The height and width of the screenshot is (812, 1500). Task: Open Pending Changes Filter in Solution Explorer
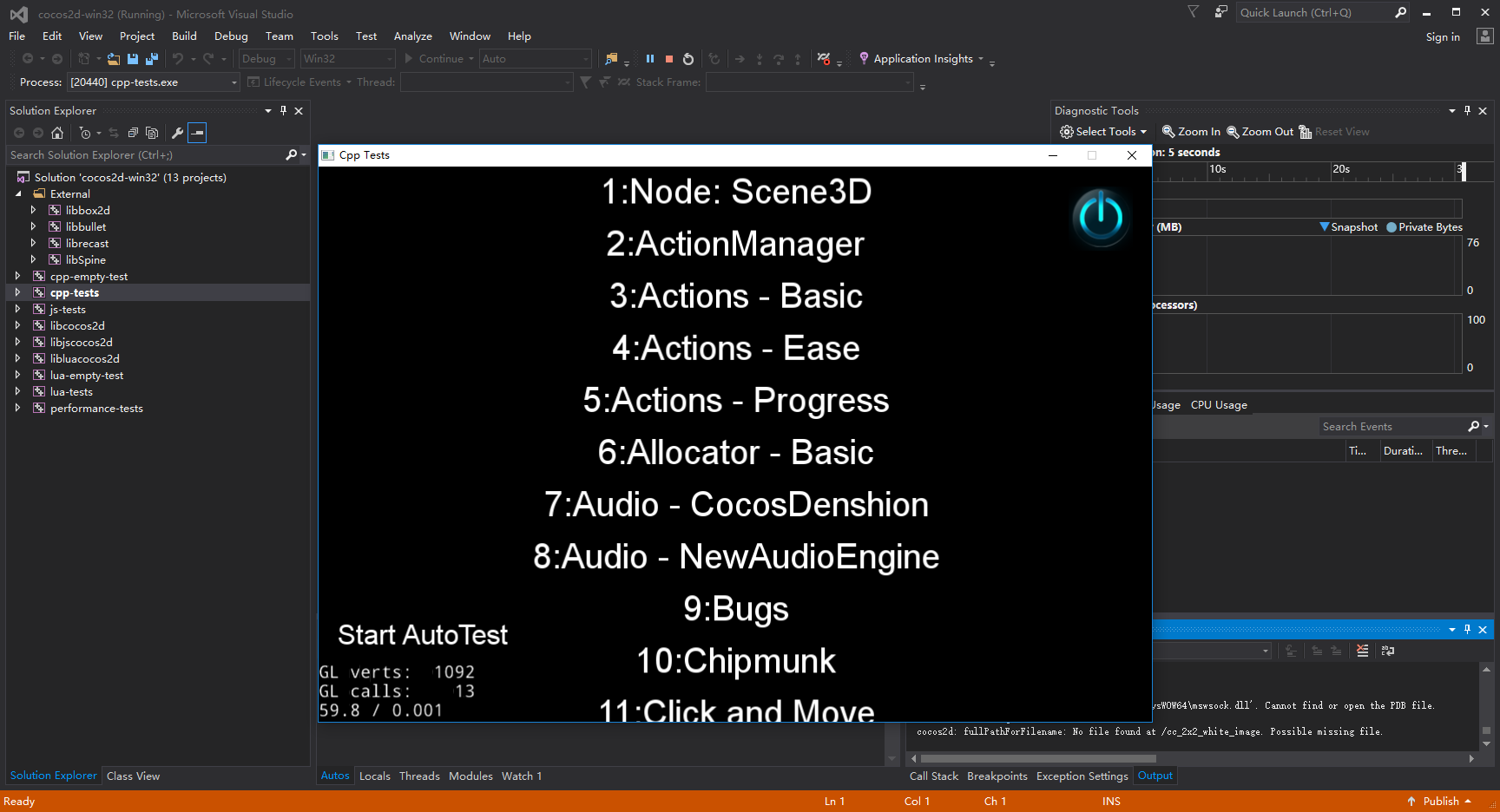click(85, 133)
